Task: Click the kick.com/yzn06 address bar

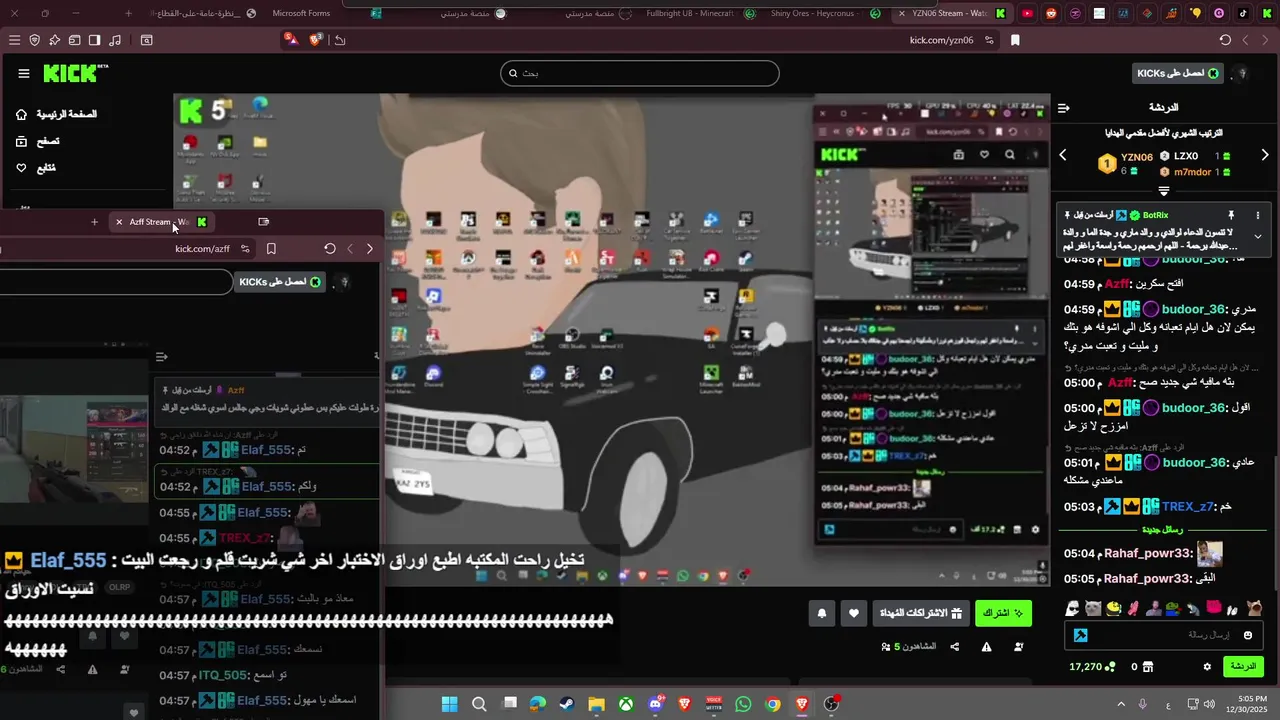Action: (941, 40)
